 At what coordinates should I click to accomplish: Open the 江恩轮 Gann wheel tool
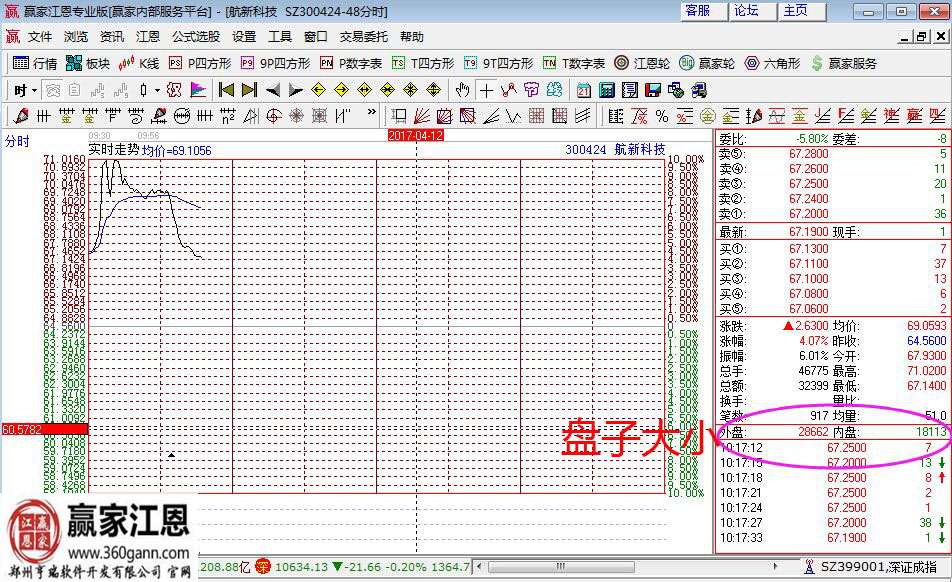point(645,63)
